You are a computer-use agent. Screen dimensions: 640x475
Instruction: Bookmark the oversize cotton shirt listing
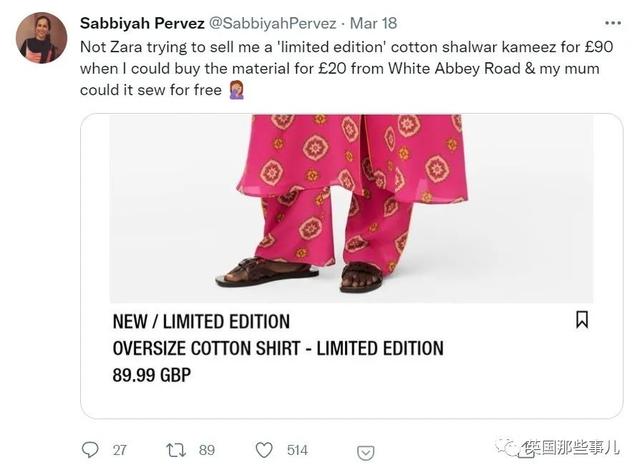click(582, 320)
